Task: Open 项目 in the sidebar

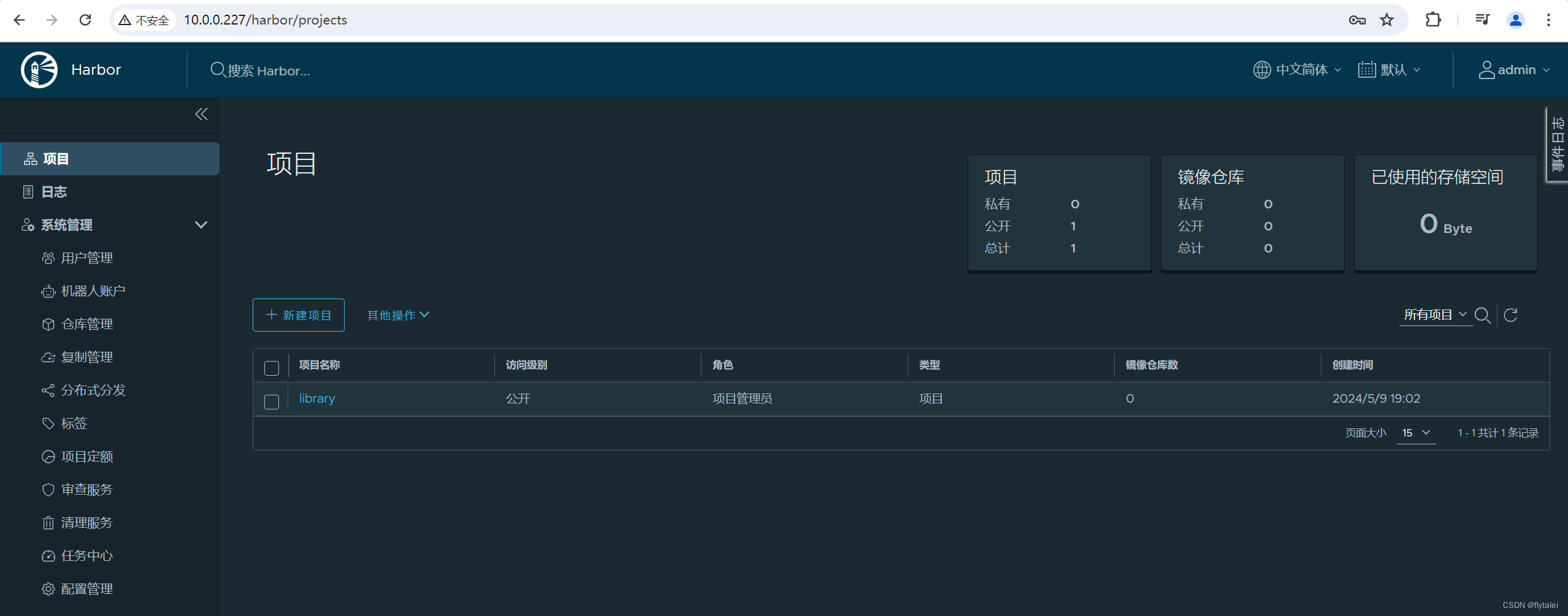Action: [110, 159]
